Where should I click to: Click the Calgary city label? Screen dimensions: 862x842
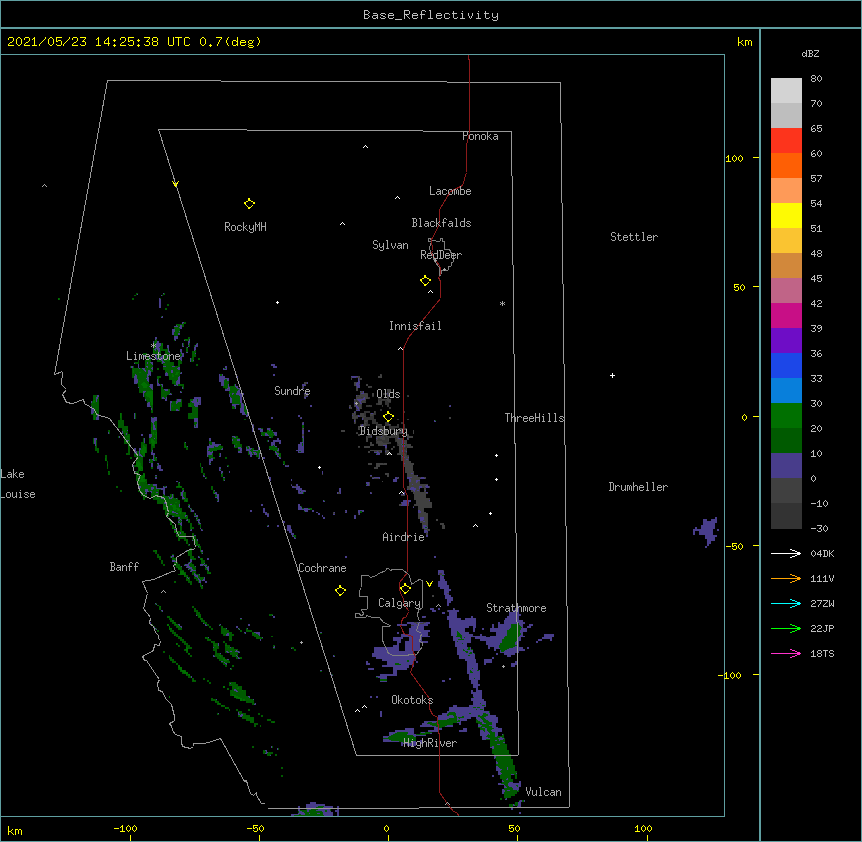pos(400,603)
